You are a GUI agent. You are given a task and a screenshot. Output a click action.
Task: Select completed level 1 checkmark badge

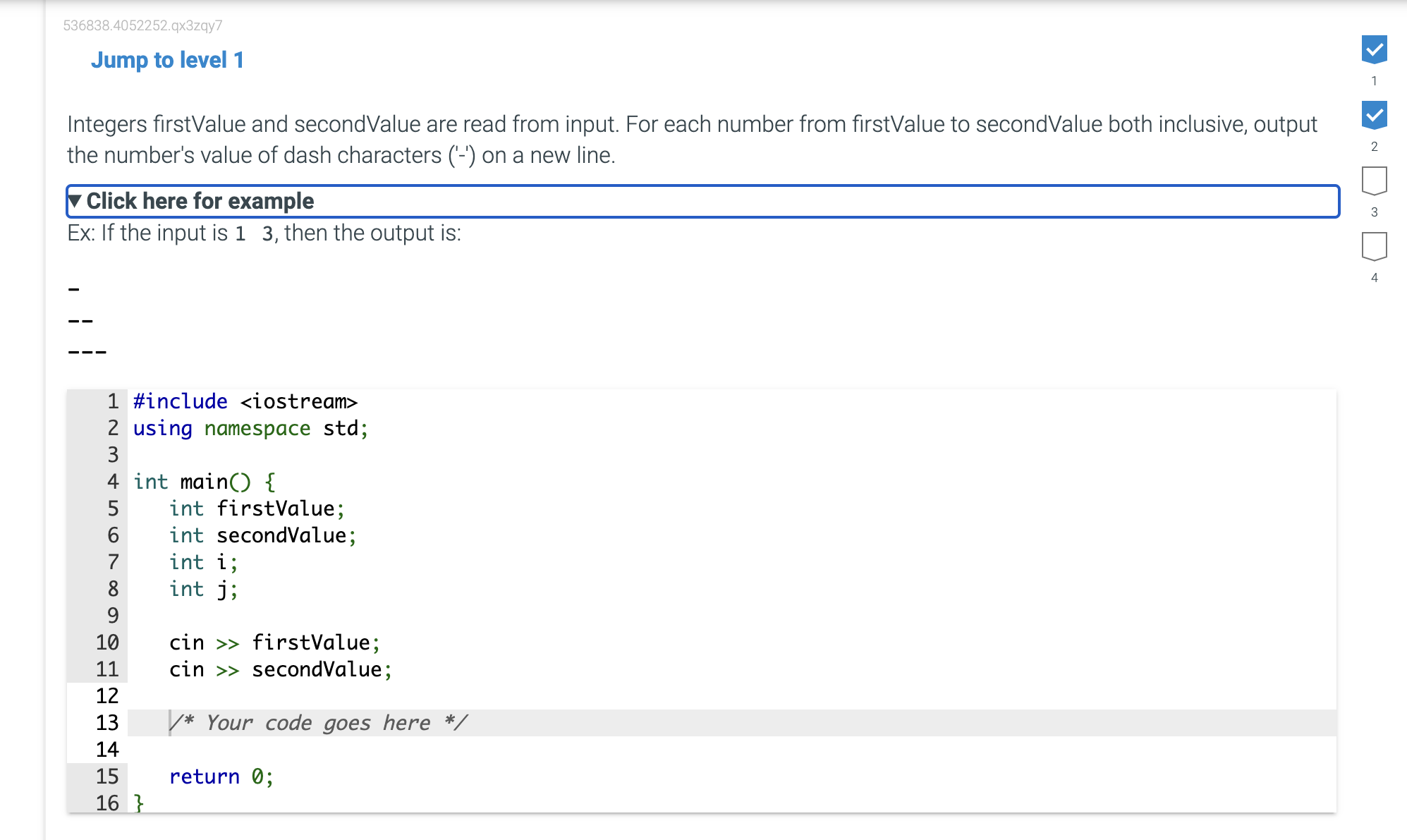click(x=1374, y=50)
